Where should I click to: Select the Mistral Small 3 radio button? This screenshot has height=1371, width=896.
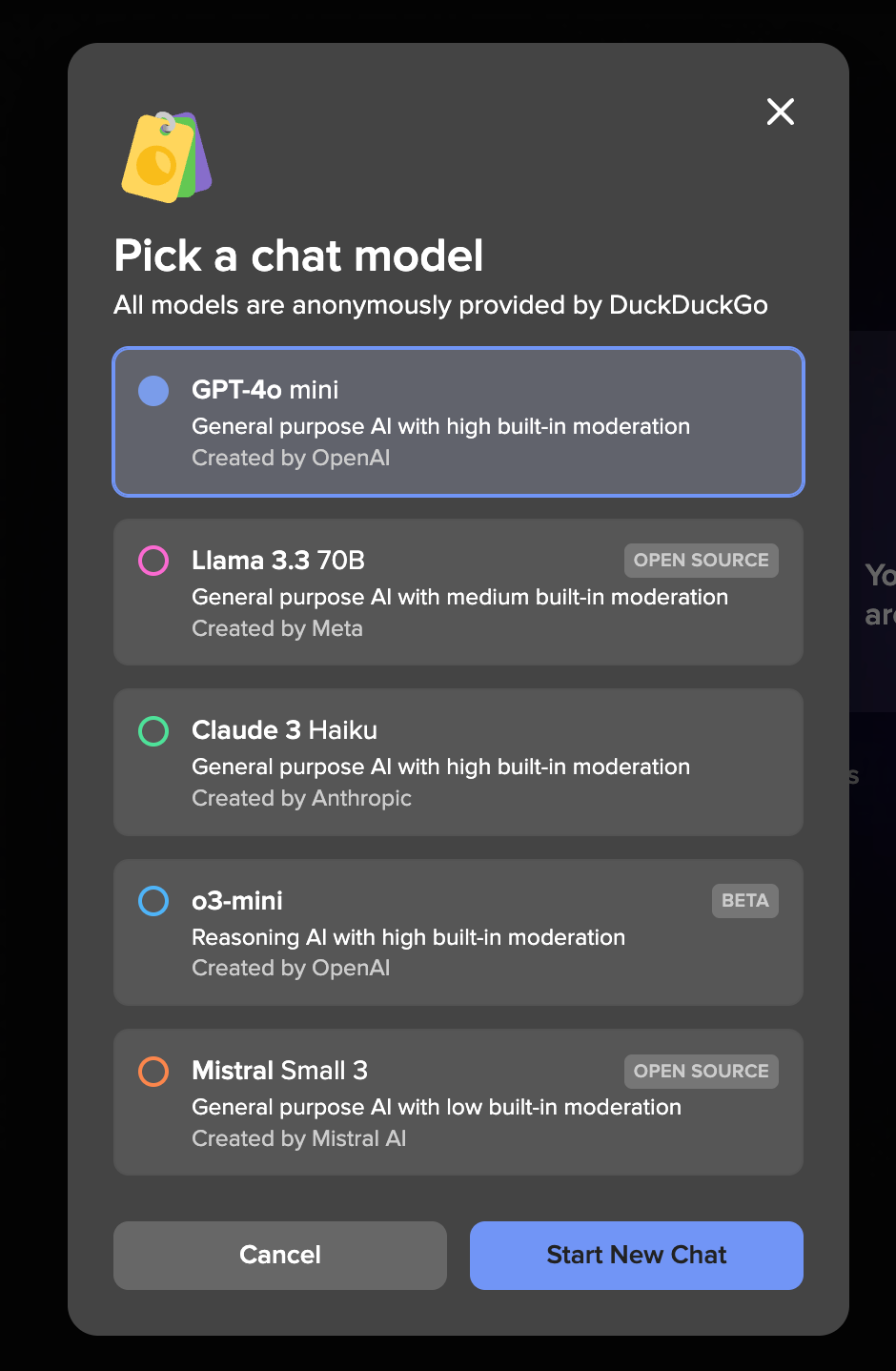pos(153,1072)
